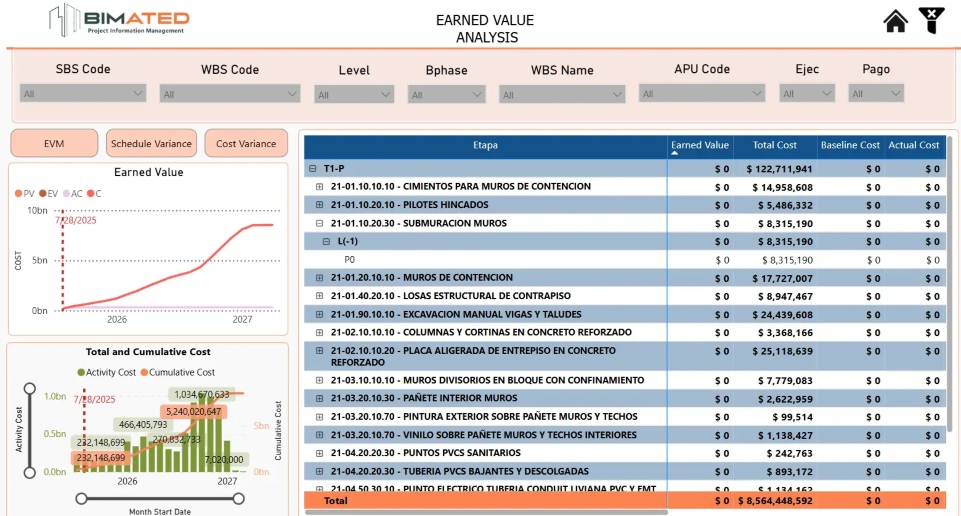
Task: Collapse the L(-1) level row
Action: click(x=326, y=242)
